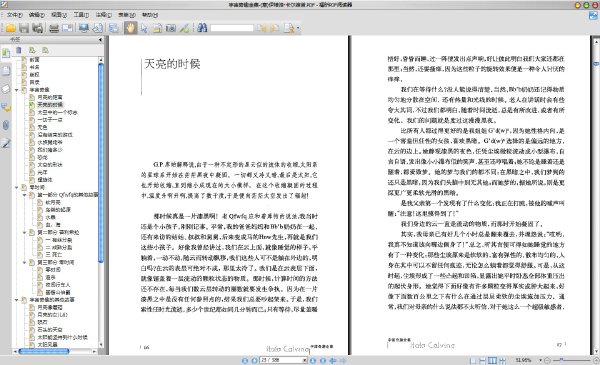Jump to bookmark 光年

pos(42,172)
